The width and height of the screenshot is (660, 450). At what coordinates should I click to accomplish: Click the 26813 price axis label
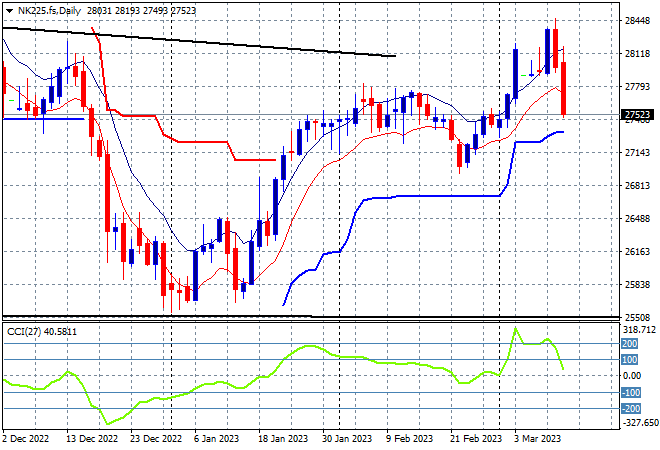click(637, 186)
